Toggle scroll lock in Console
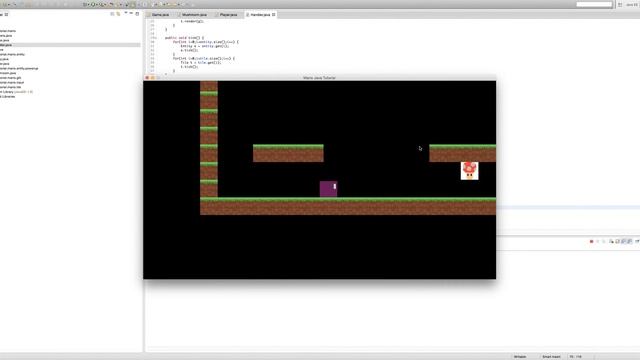This screenshot has height=360, width=640. [618, 241]
